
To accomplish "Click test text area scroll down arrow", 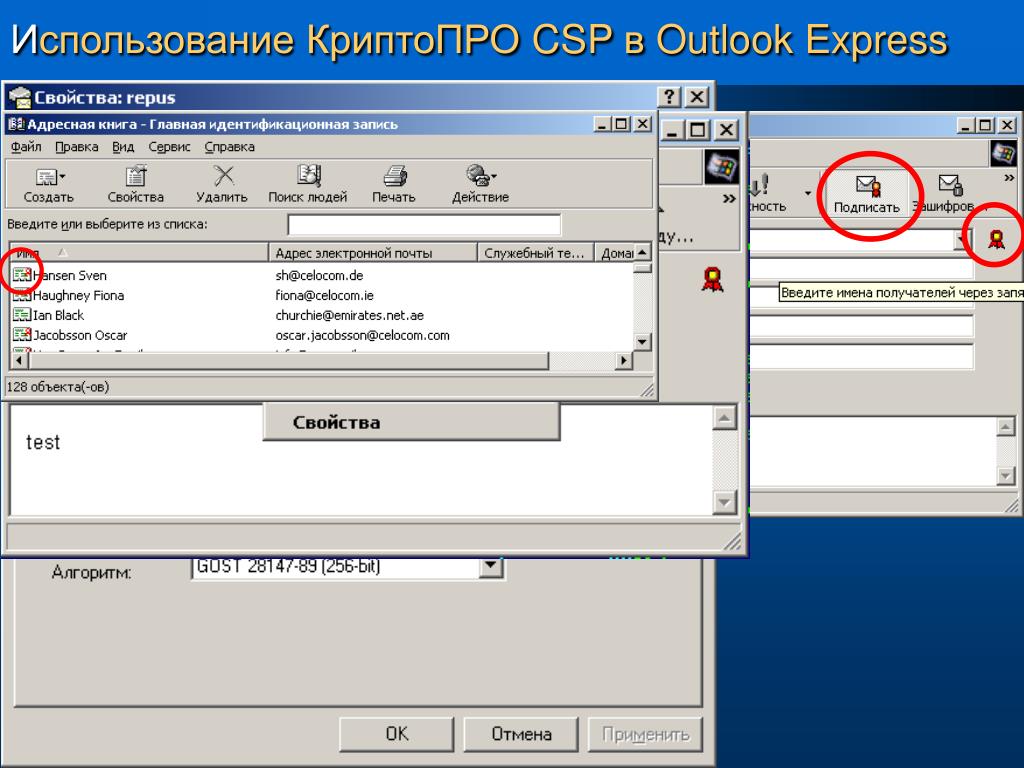I will point(724,502).
